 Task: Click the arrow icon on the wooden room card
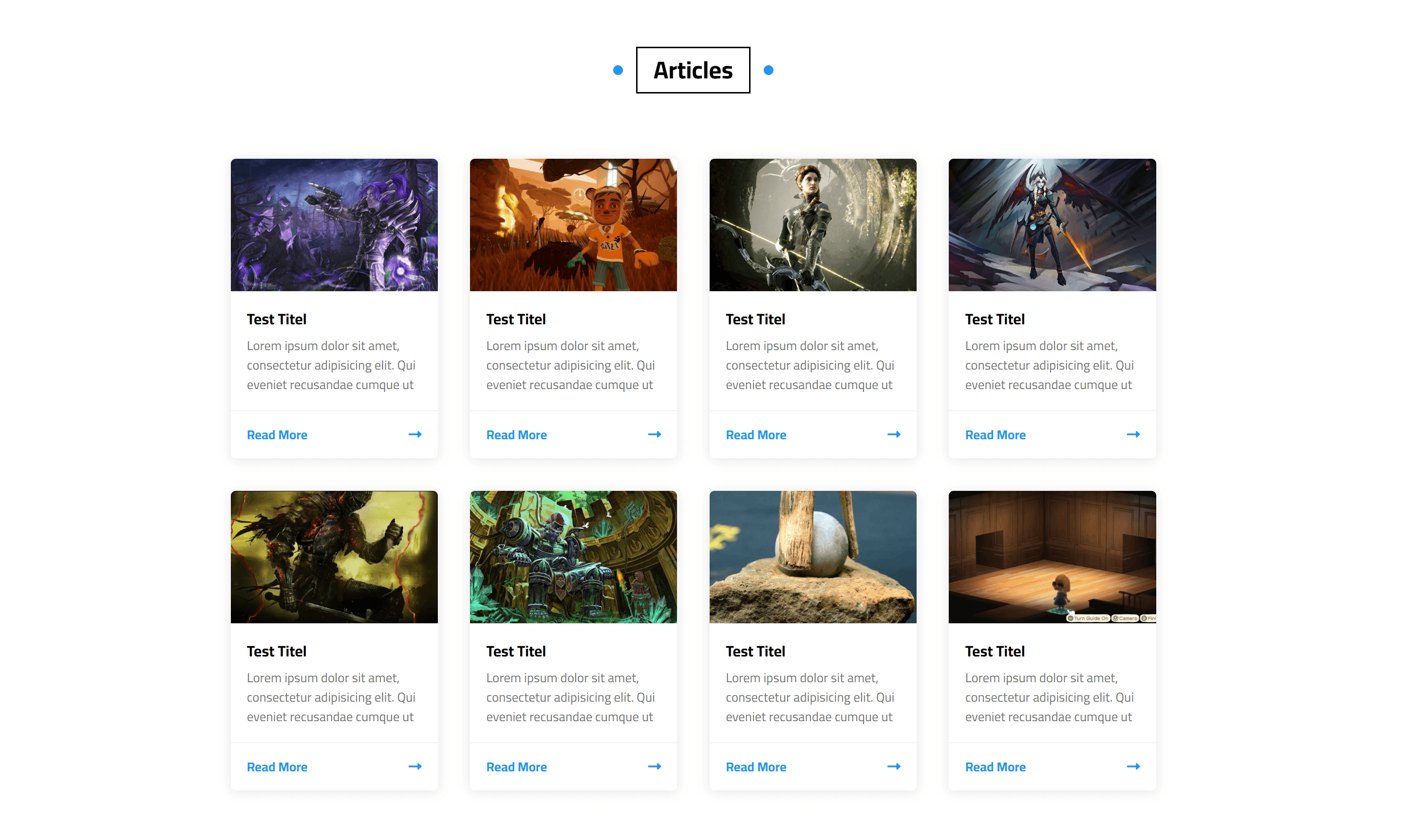click(1133, 766)
